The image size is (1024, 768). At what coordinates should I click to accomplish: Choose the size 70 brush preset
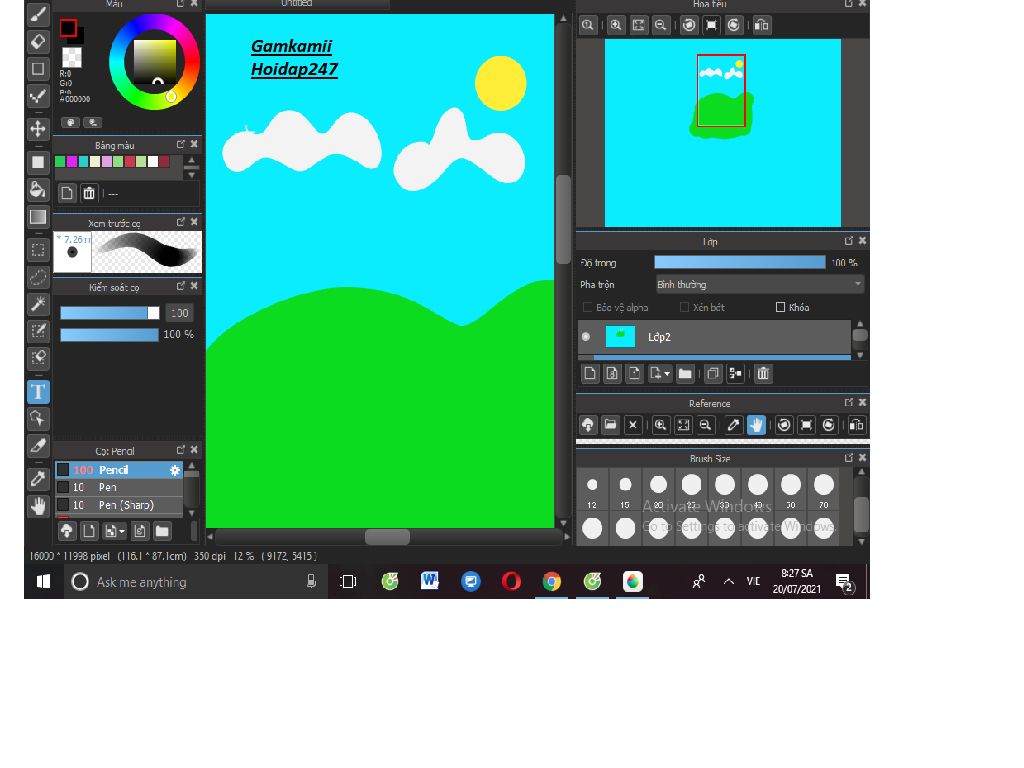(x=824, y=490)
